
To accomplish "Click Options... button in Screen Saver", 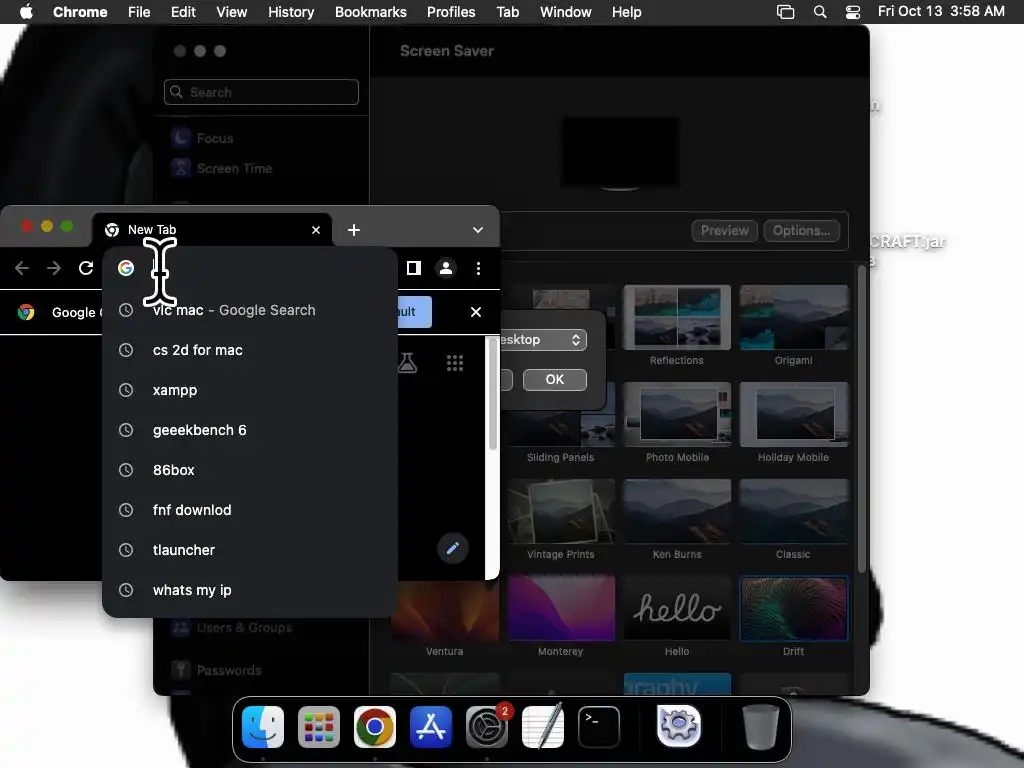I will click(801, 231).
